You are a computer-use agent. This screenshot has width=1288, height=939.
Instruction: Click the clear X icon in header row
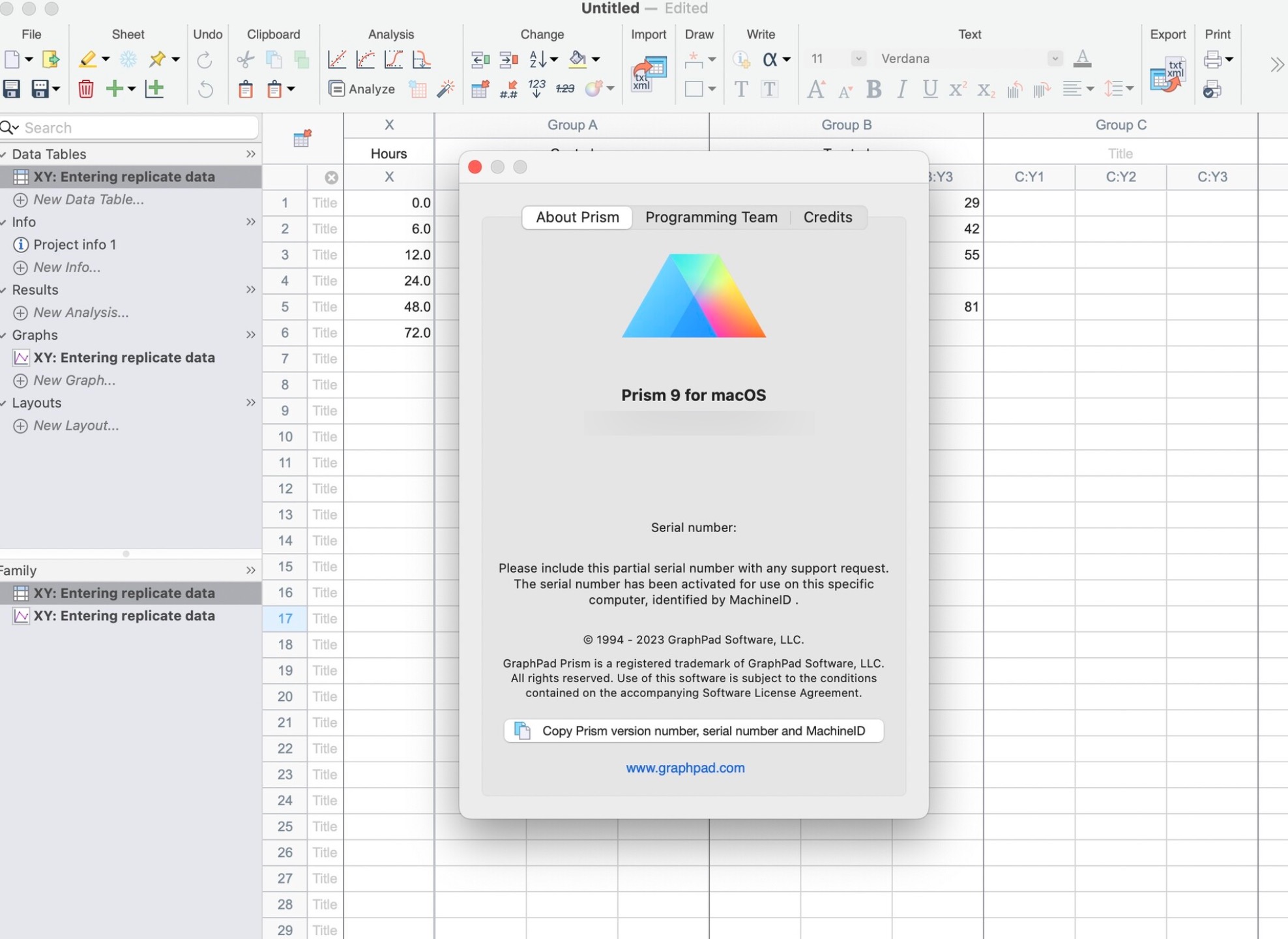coord(331,177)
